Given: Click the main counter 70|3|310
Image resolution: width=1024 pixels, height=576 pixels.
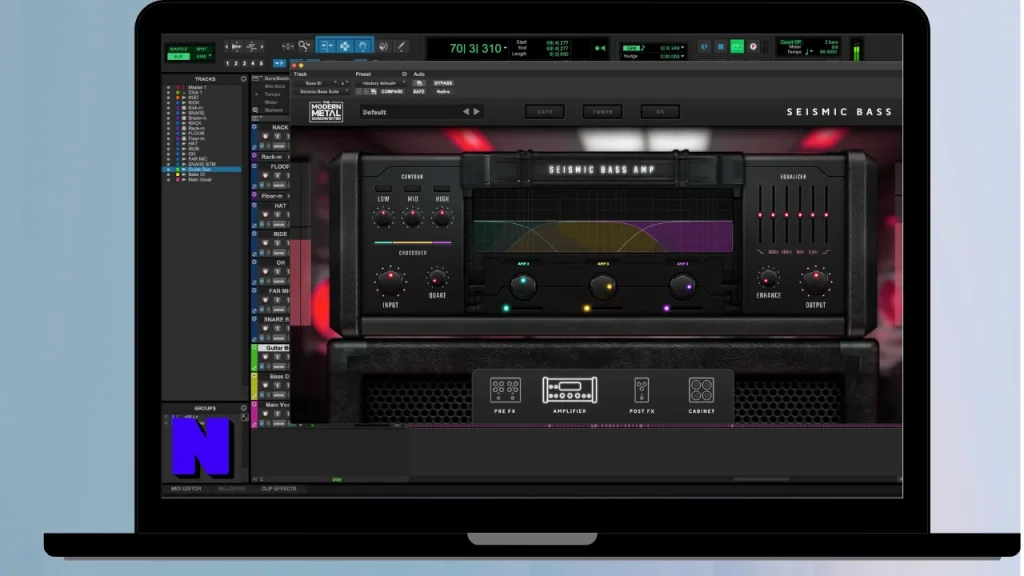Looking at the screenshot, I should click(x=475, y=48).
